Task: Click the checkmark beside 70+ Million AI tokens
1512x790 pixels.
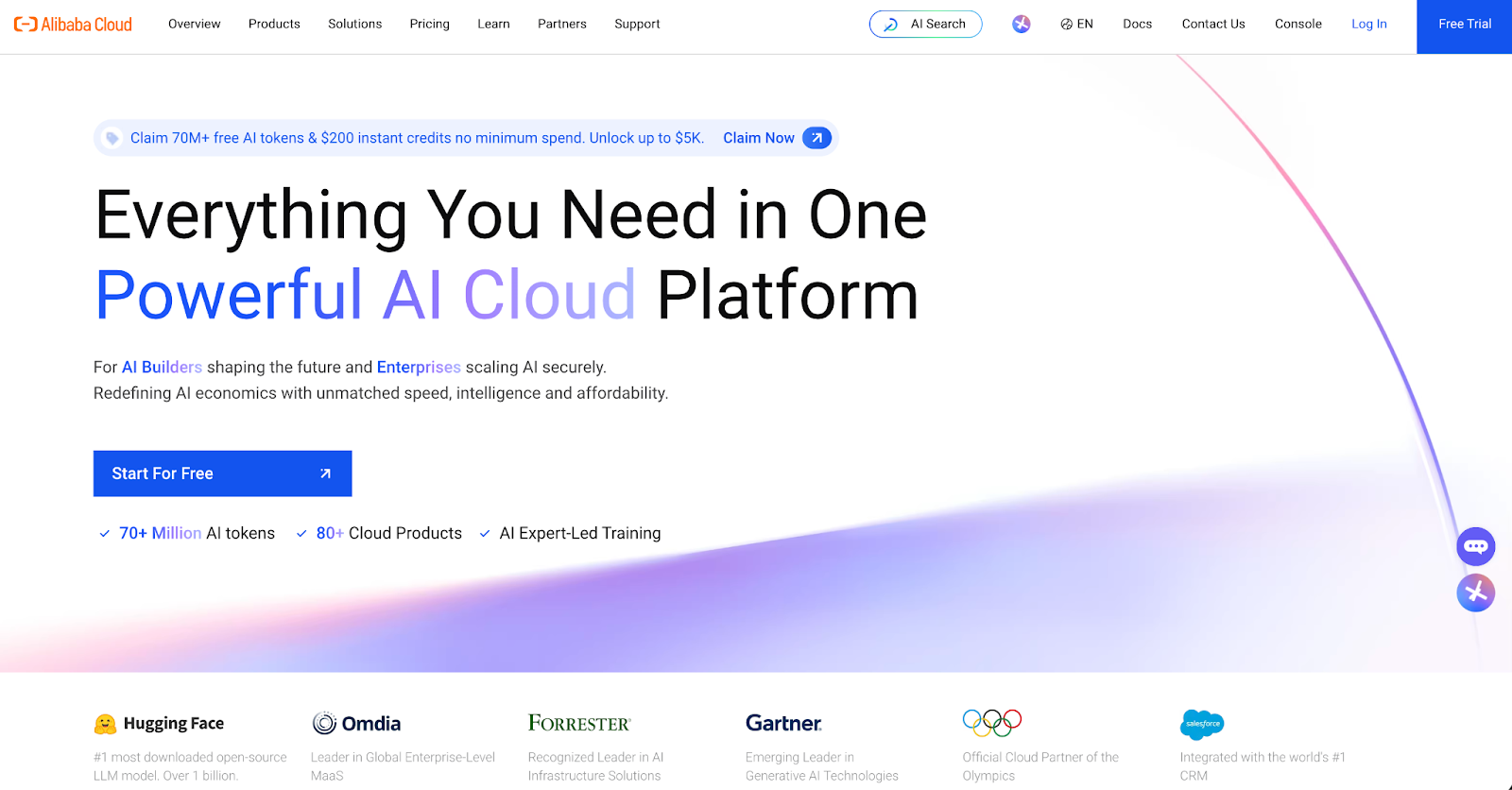Action: [x=105, y=534]
